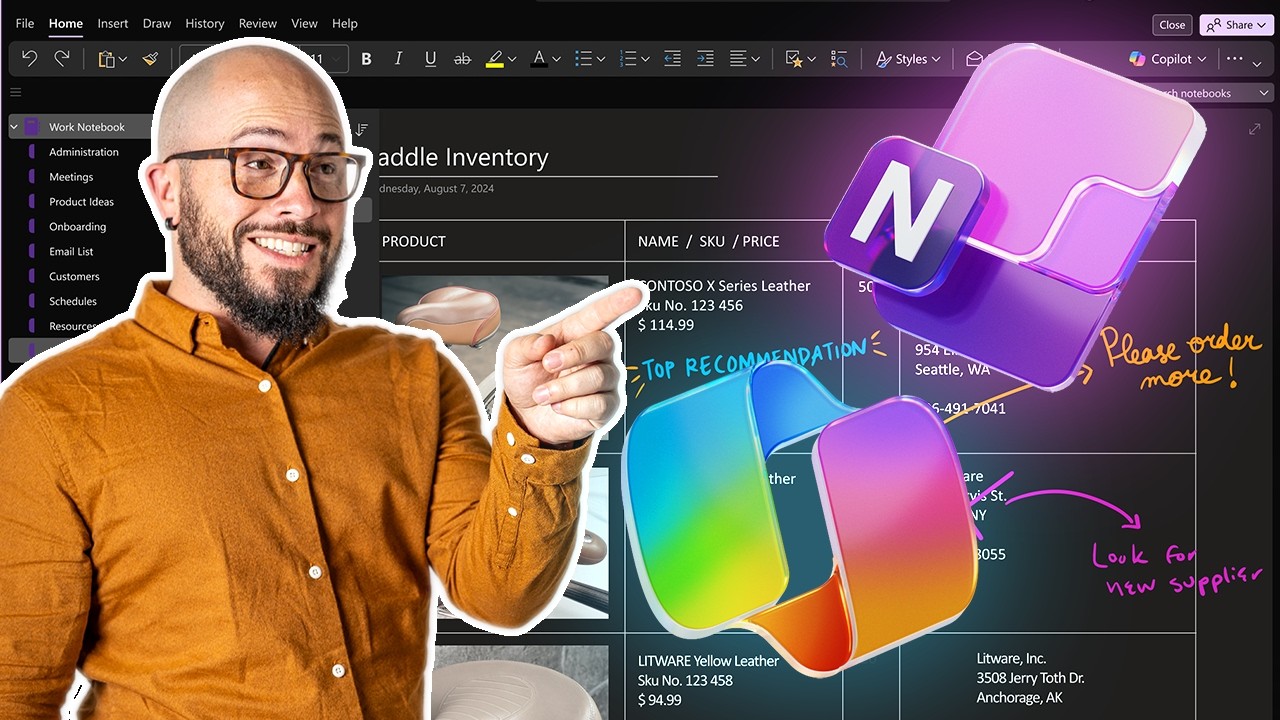Click the sort pages icon

[362, 129]
